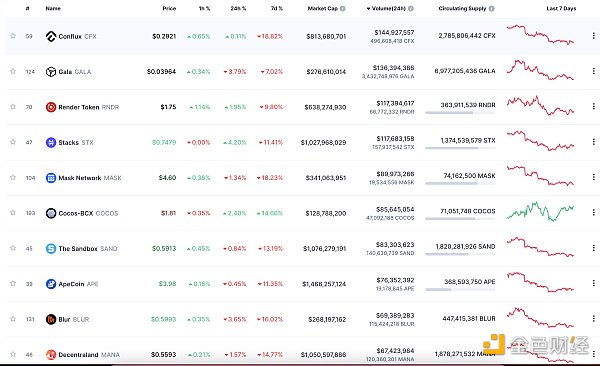Click the Cocos-BCX green 7-day chart

point(540,211)
